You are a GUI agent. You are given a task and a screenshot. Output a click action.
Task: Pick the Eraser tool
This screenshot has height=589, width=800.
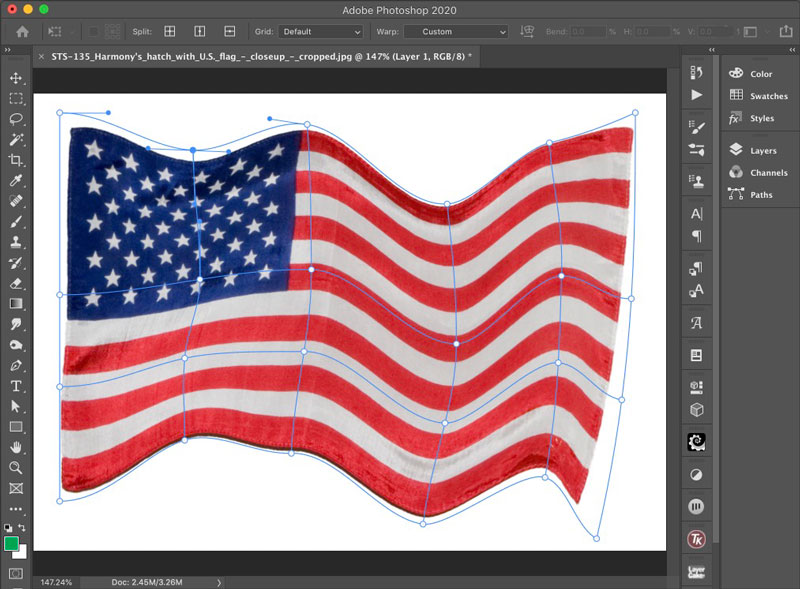pyautogui.click(x=16, y=283)
